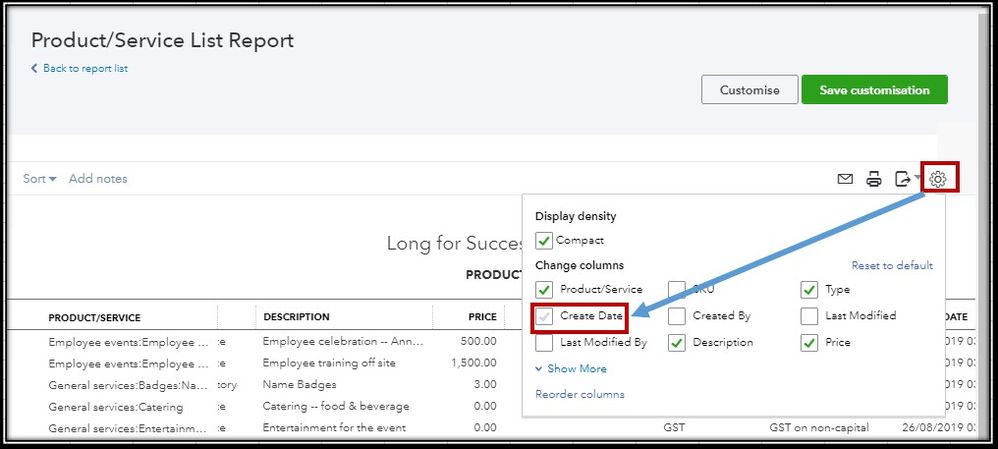Screen dimensions: 998x449
Task: Click the 1,500.00 price value
Action: pos(473,363)
